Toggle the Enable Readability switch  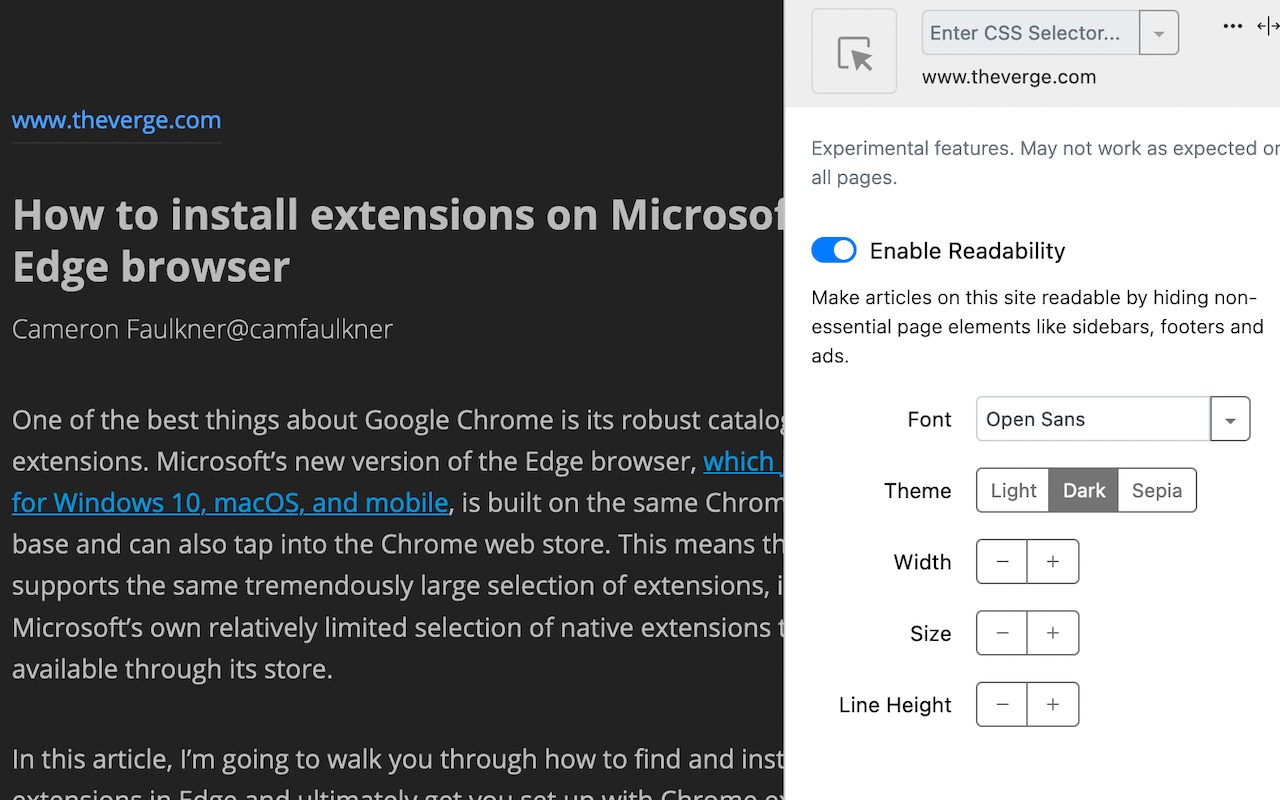tap(834, 250)
